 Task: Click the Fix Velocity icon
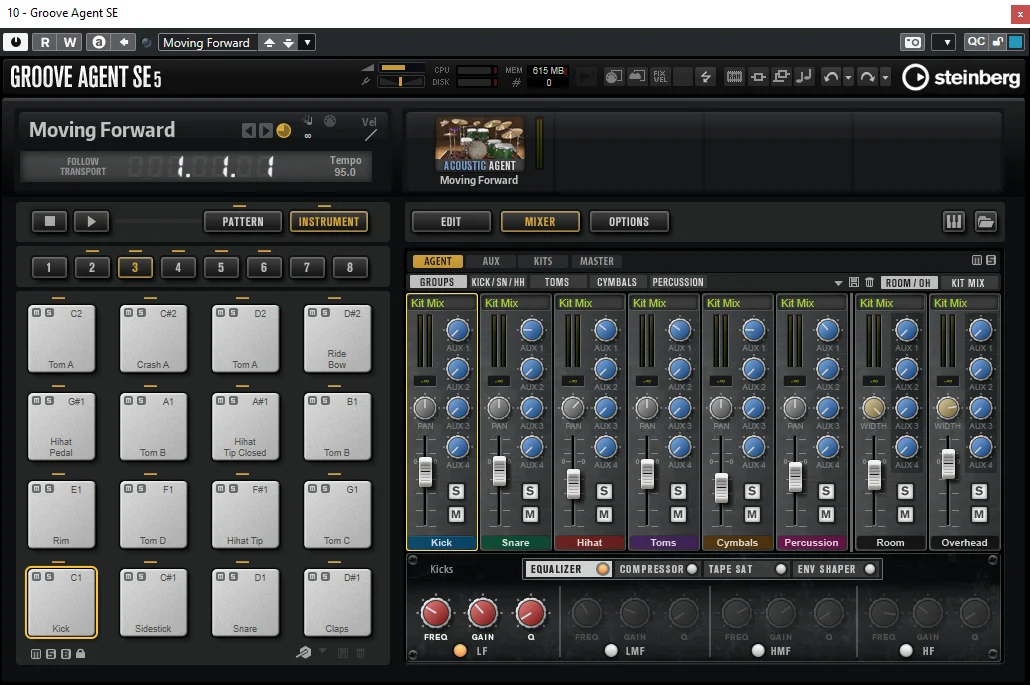click(x=660, y=77)
